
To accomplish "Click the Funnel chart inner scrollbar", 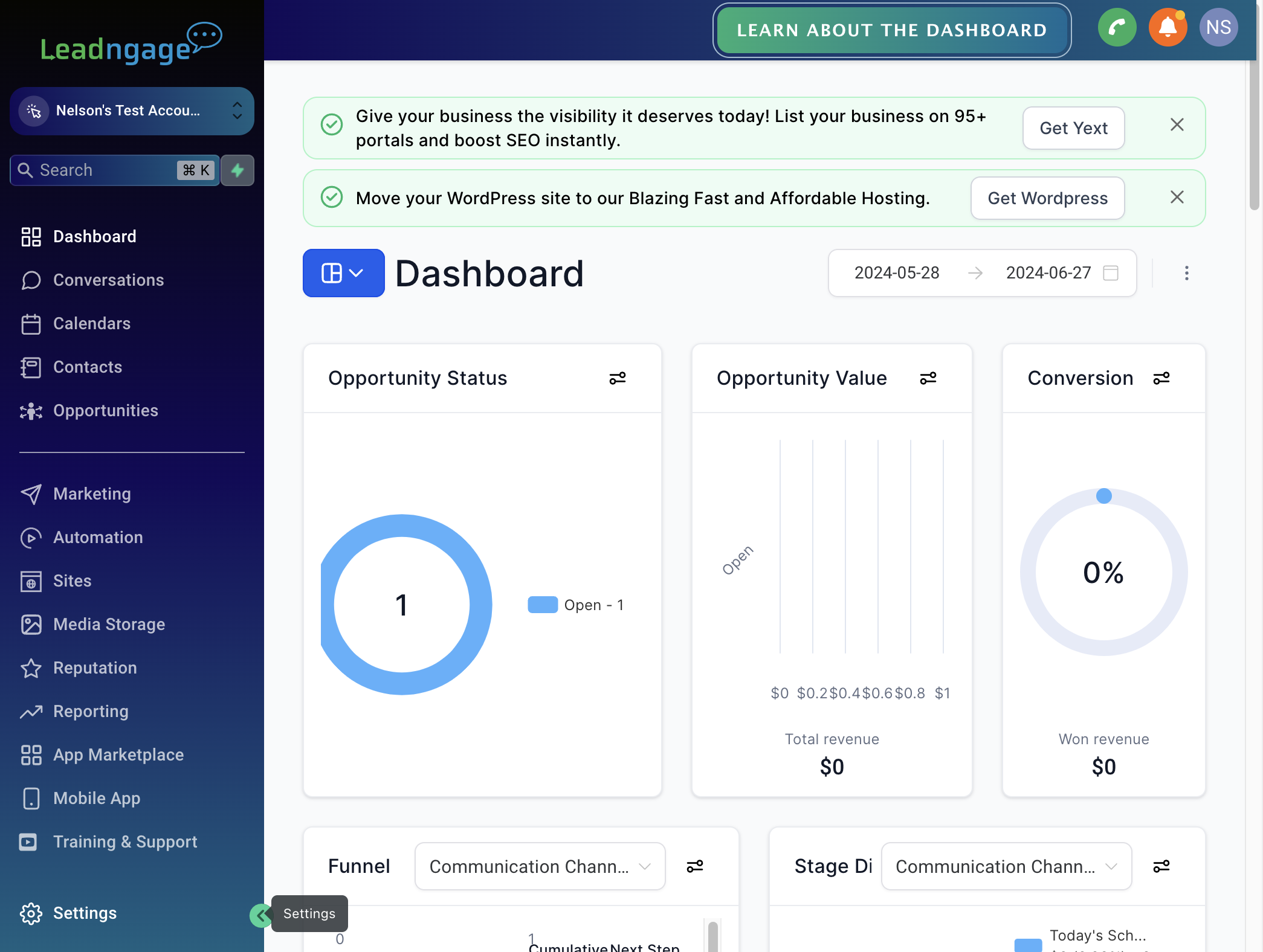I will pyautogui.click(x=712, y=937).
